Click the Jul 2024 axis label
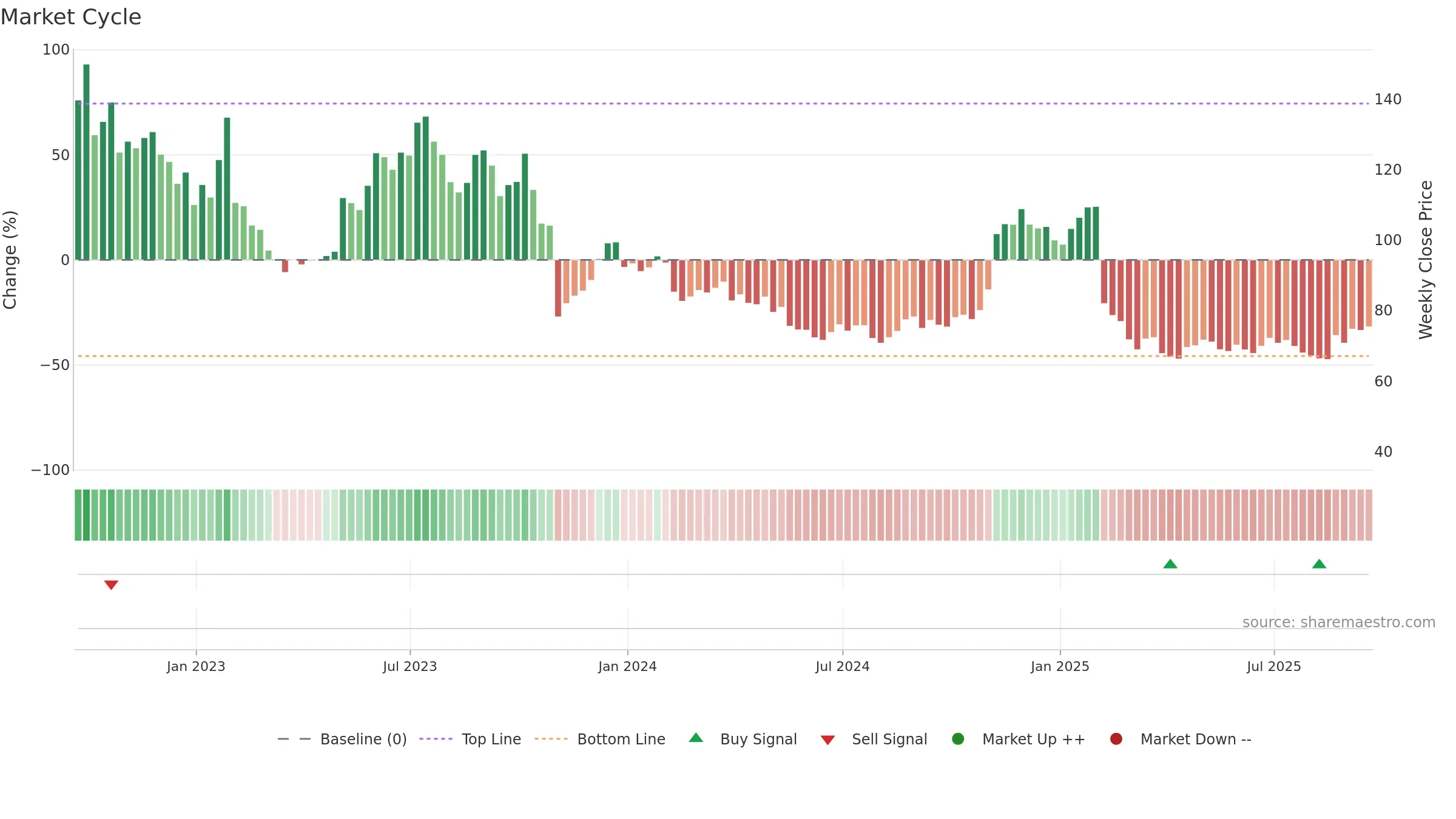The width and height of the screenshot is (1456, 819). [843, 667]
